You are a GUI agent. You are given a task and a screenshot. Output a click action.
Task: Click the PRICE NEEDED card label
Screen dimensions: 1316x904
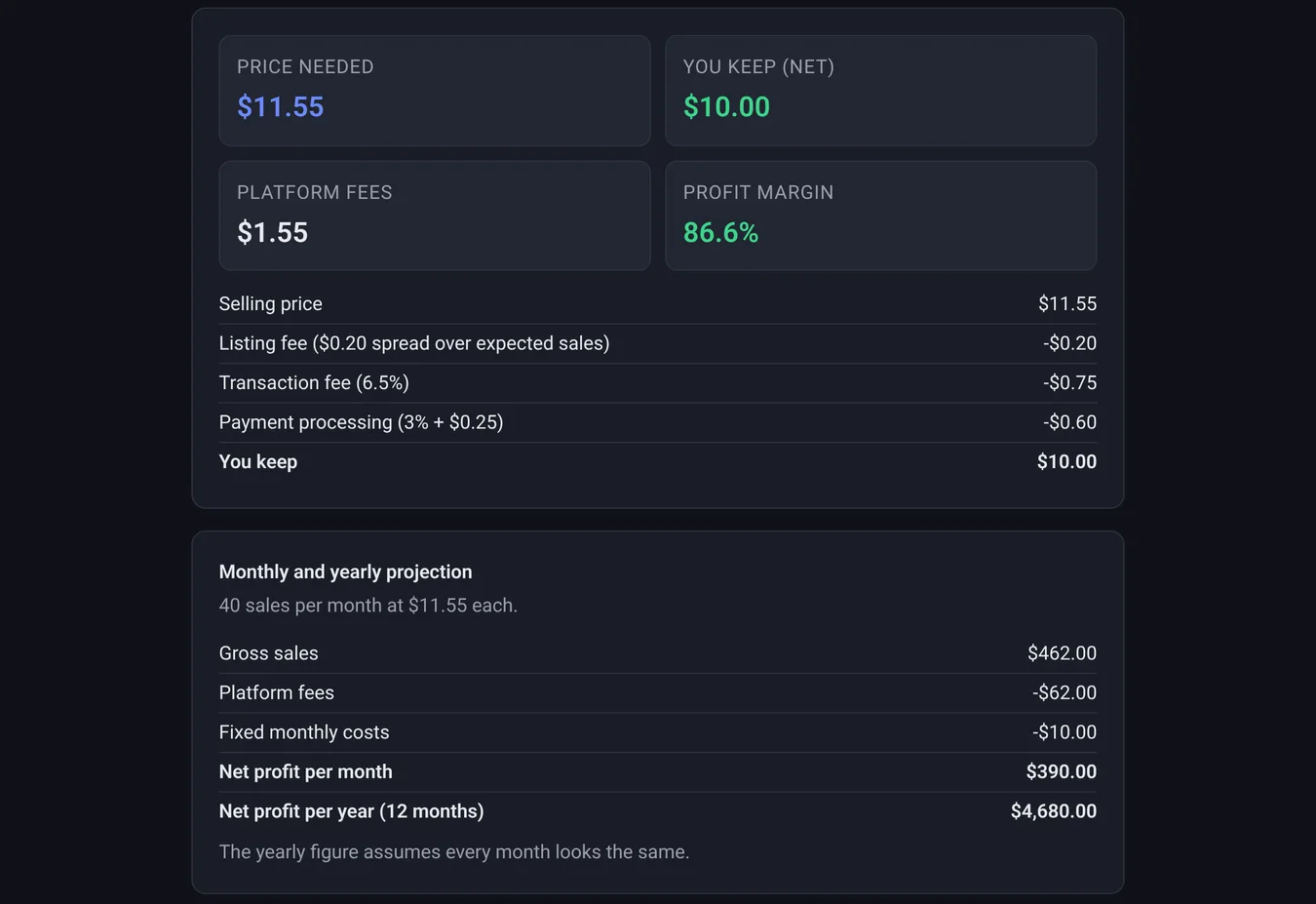pyautogui.click(x=305, y=66)
